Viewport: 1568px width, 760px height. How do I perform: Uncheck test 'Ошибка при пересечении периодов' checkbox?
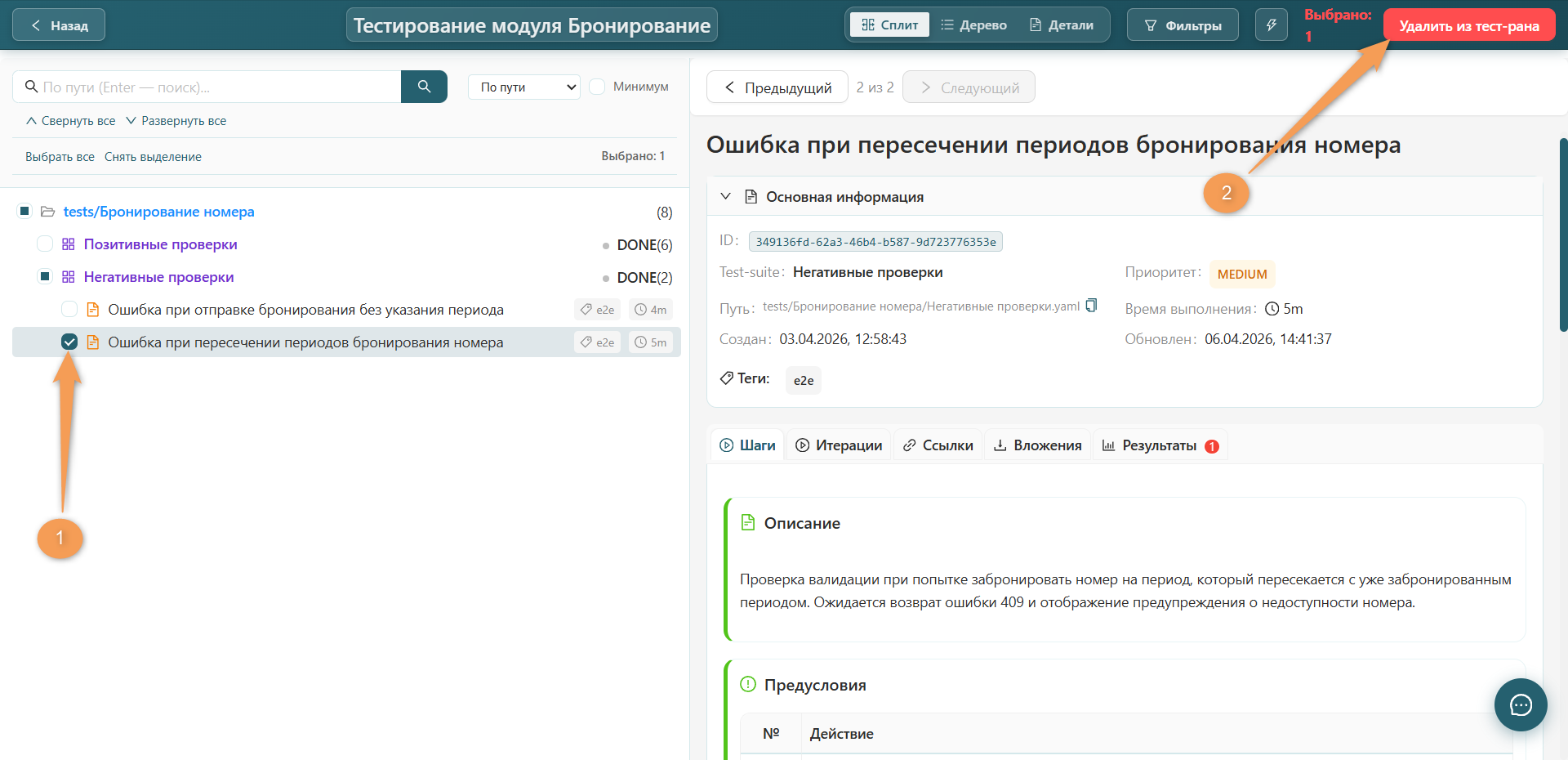click(x=69, y=342)
